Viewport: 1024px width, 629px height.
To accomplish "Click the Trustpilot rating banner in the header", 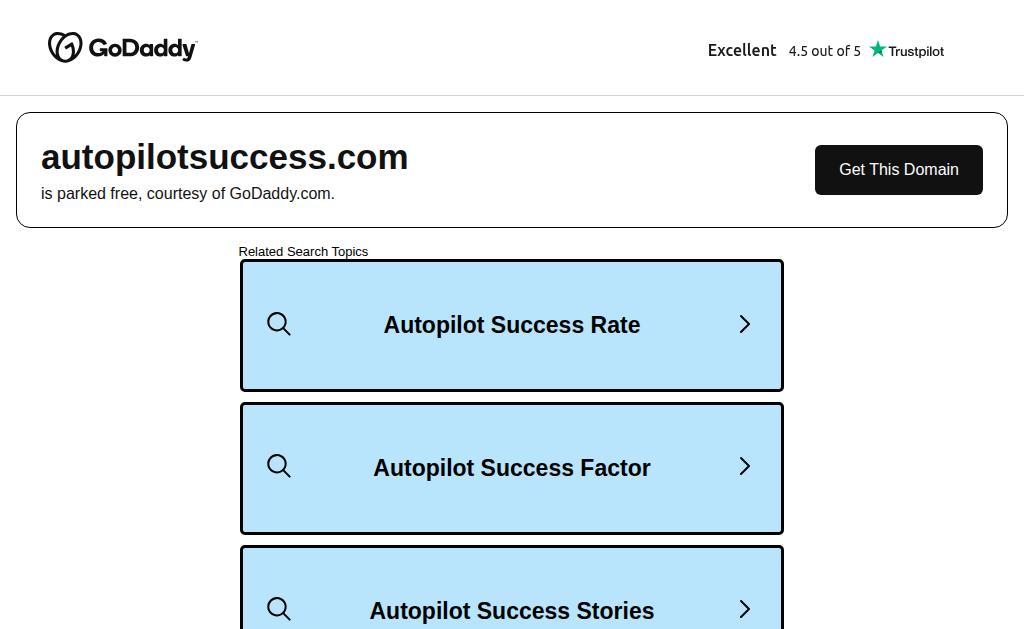I will tap(826, 50).
